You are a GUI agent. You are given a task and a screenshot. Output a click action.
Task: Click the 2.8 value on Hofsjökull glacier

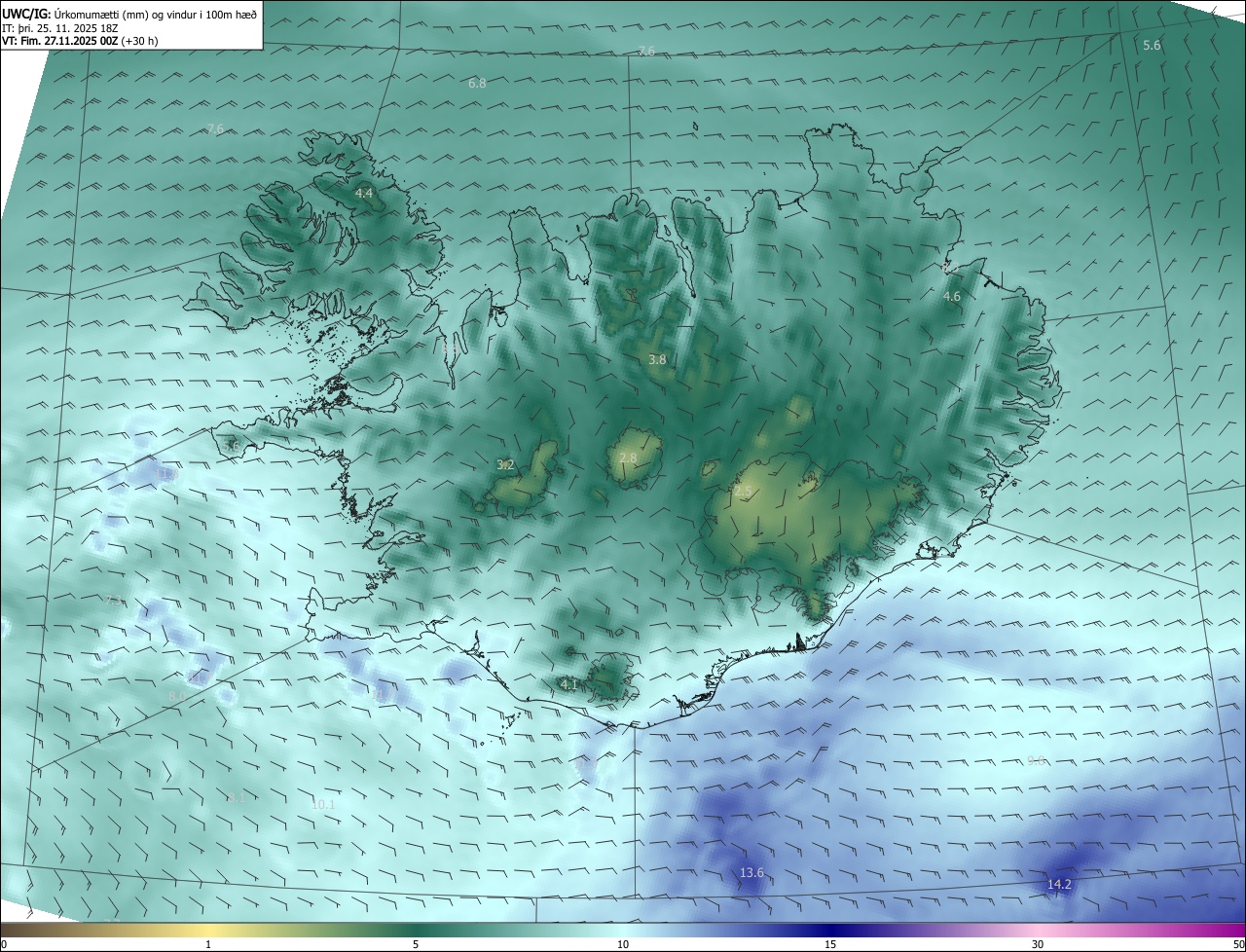coord(628,458)
